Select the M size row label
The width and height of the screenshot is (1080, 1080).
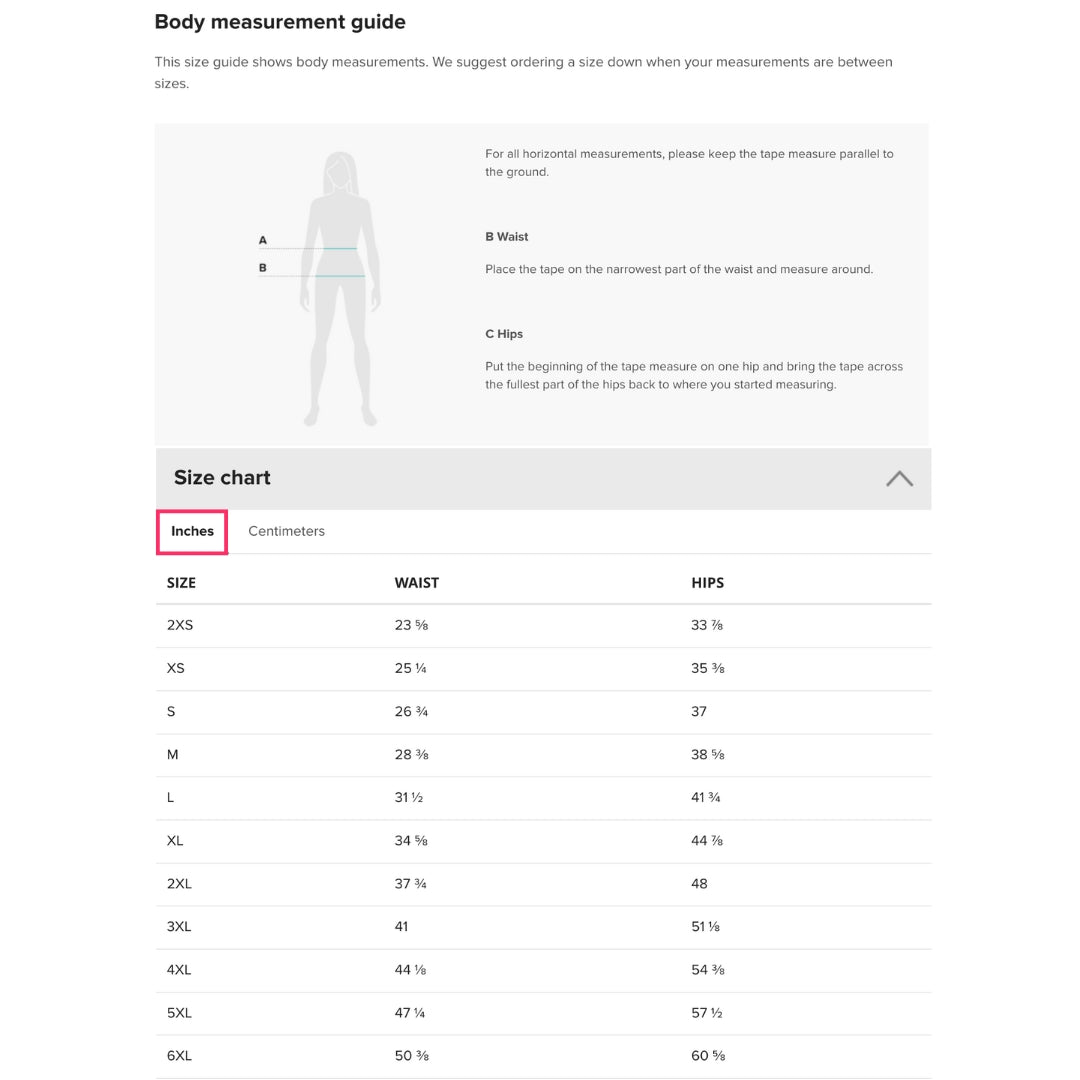[x=173, y=754]
